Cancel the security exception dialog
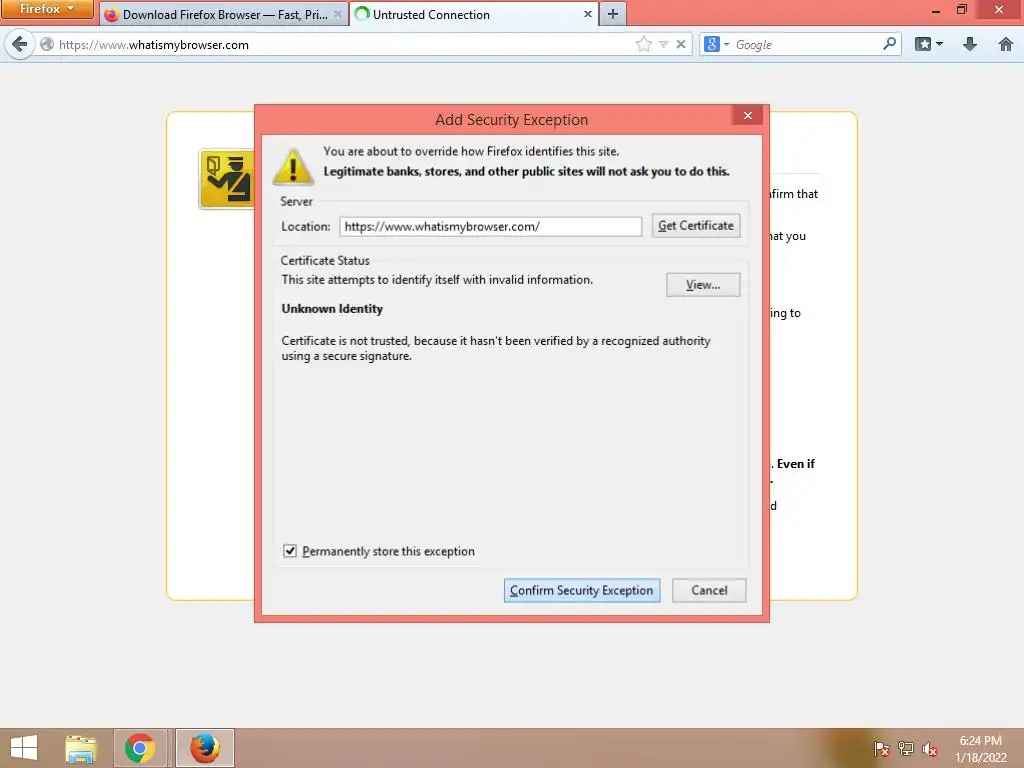Screen dimensions: 1024x768 point(709,590)
